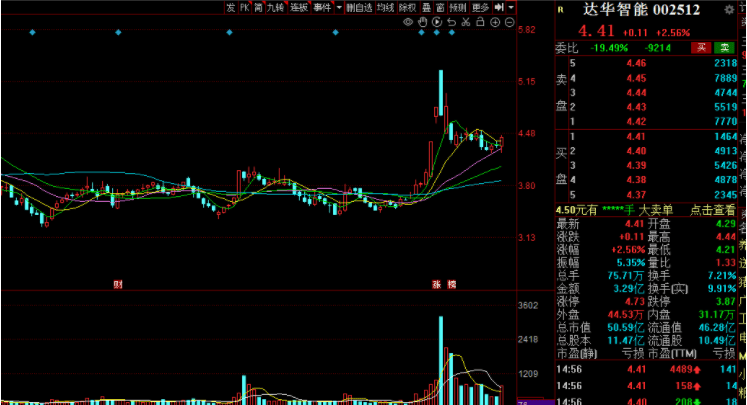The height and width of the screenshot is (405, 747).
Task: Click the green 卖 sell button
Action: pyautogui.click(x=725, y=48)
